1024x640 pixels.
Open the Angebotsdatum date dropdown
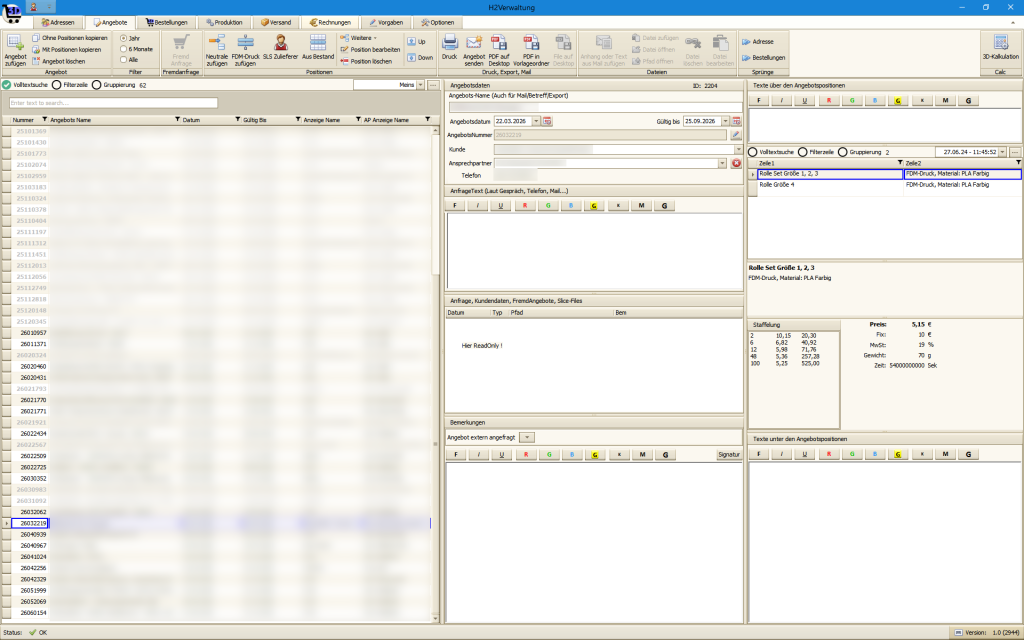pos(536,121)
